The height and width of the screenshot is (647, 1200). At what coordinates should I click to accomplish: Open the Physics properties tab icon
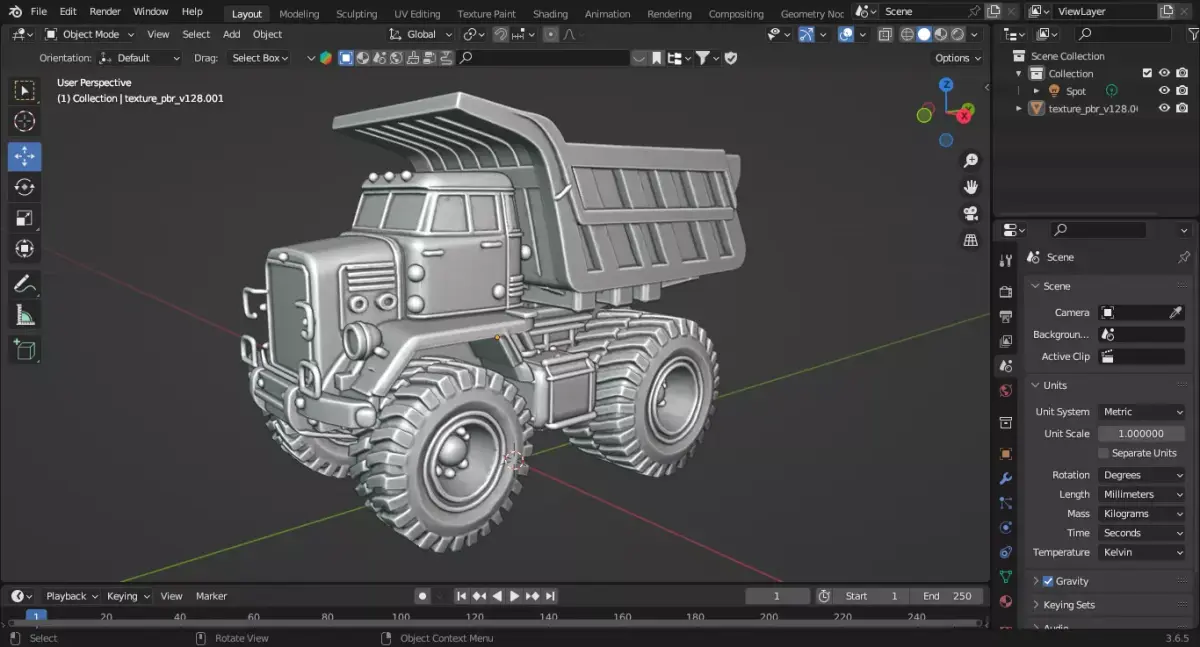(x=1006, y=528)
